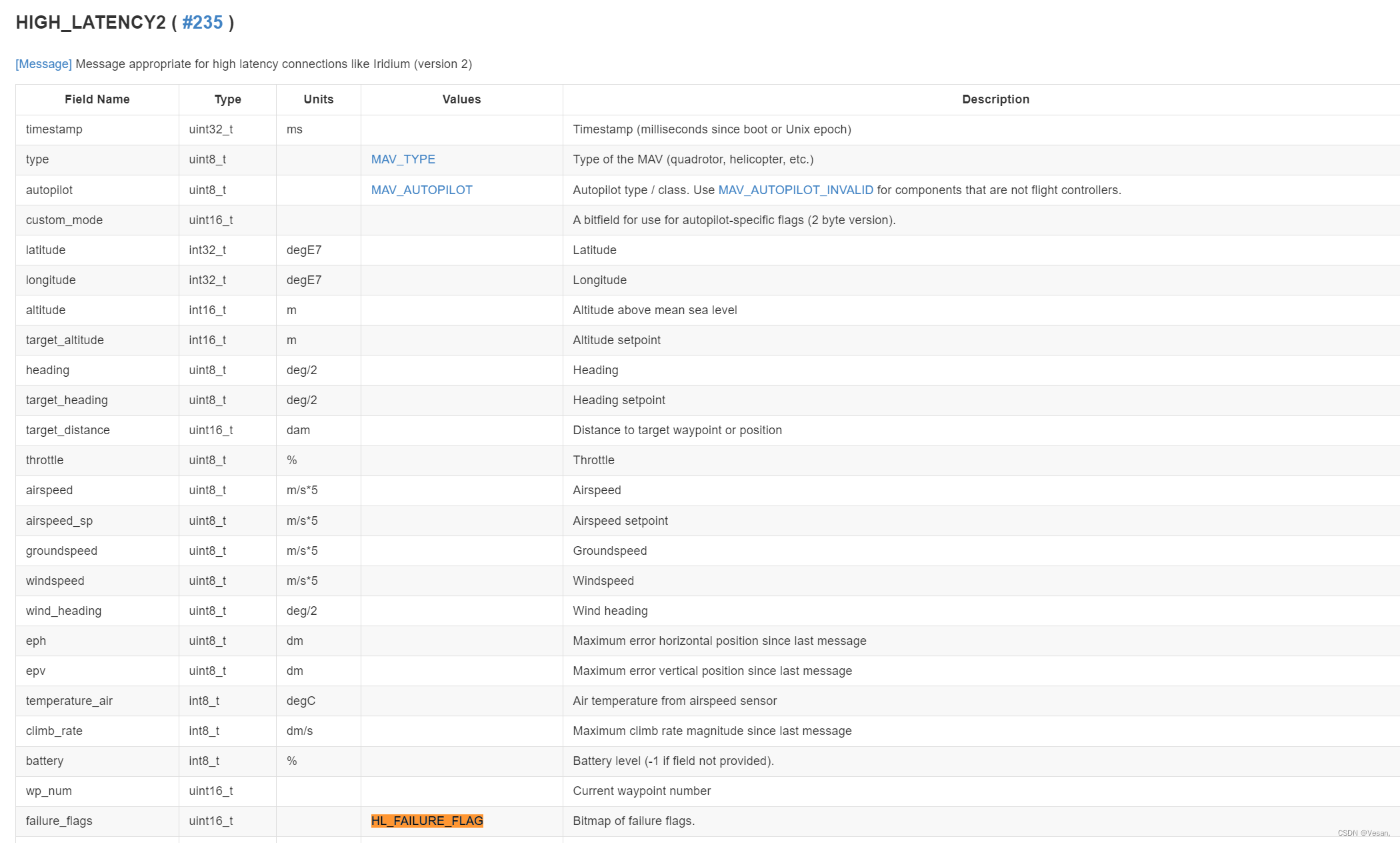Select the degE7 units for latitude

tap(304, 250)
